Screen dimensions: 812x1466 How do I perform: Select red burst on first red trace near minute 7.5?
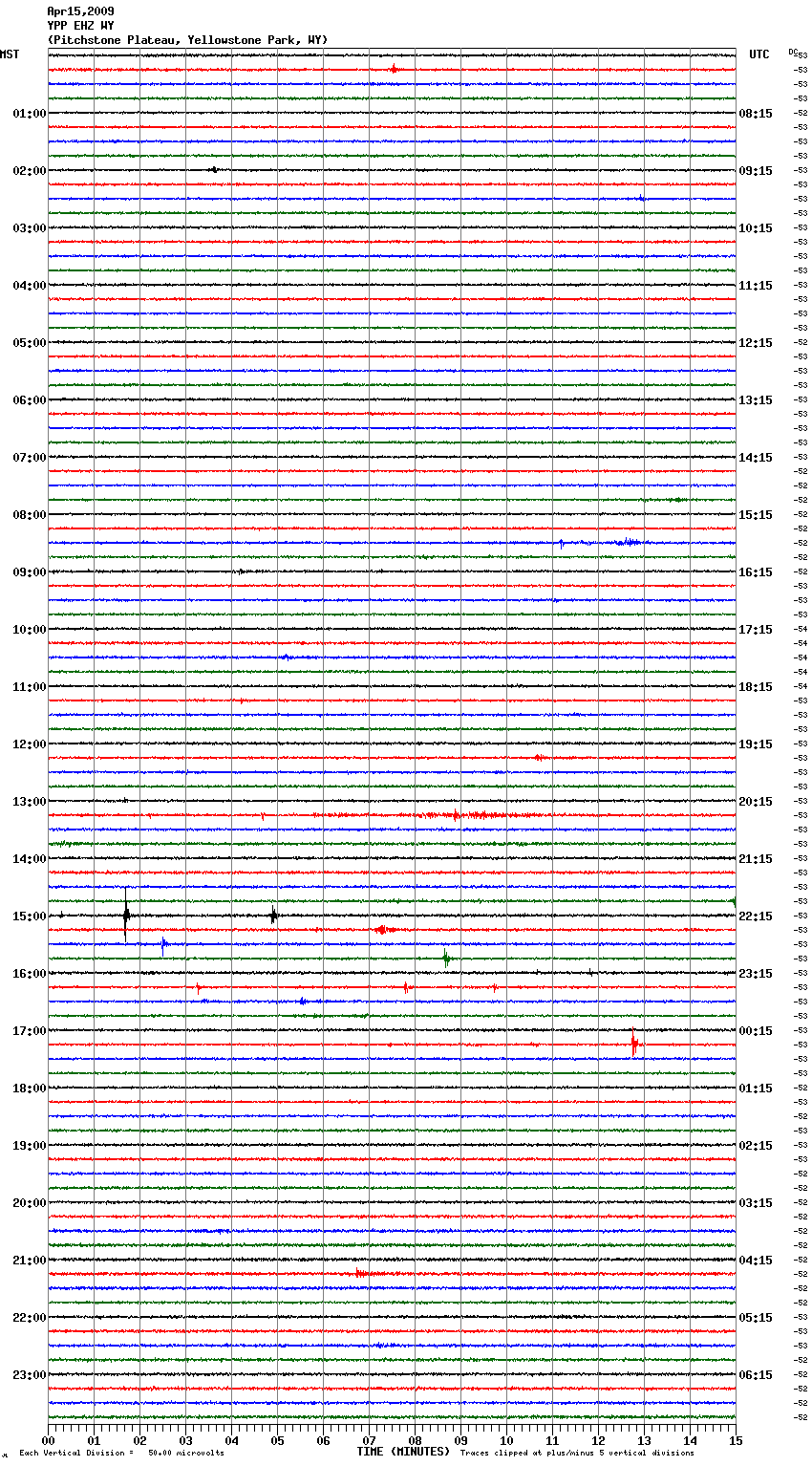tap(394, 69)
